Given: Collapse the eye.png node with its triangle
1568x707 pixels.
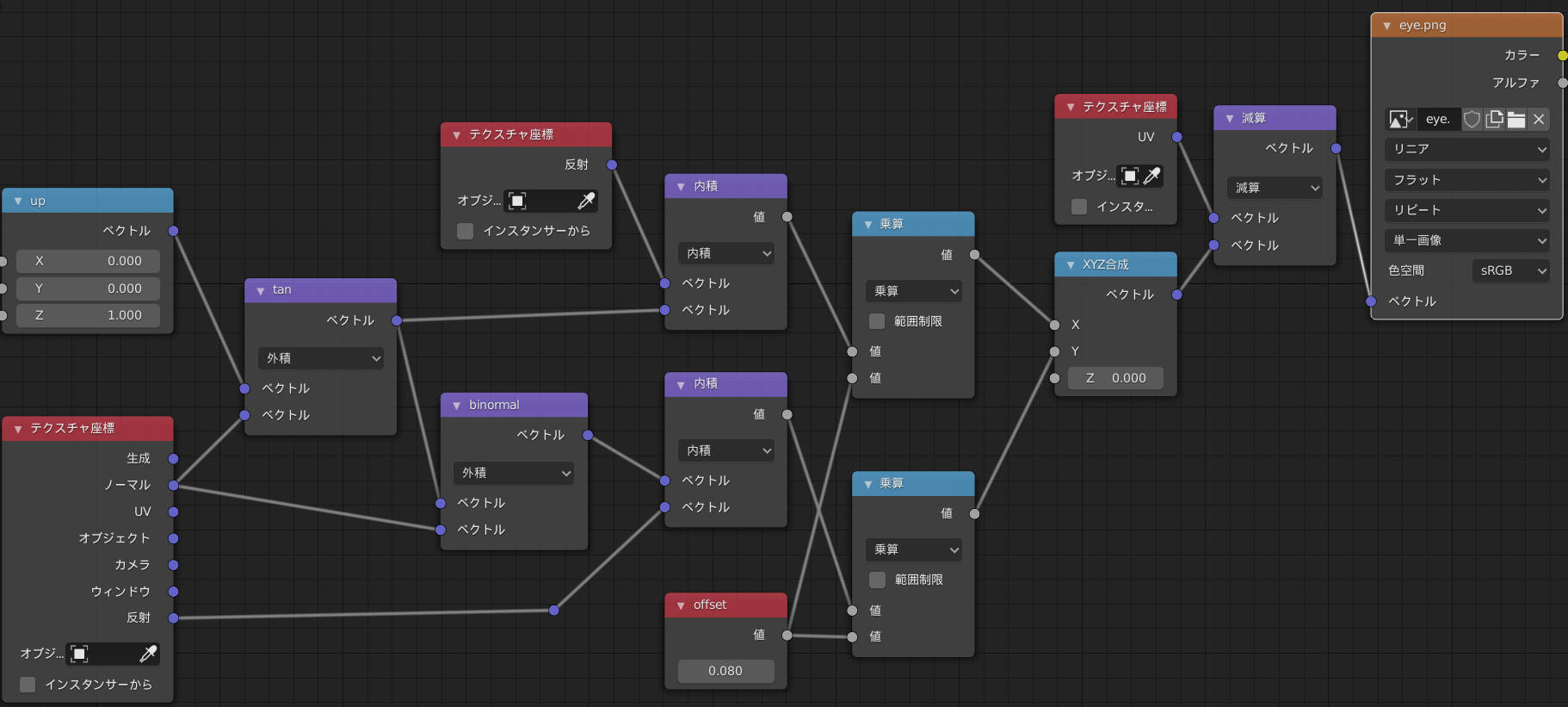Looking at the screenshot, I should point(1386,26).
